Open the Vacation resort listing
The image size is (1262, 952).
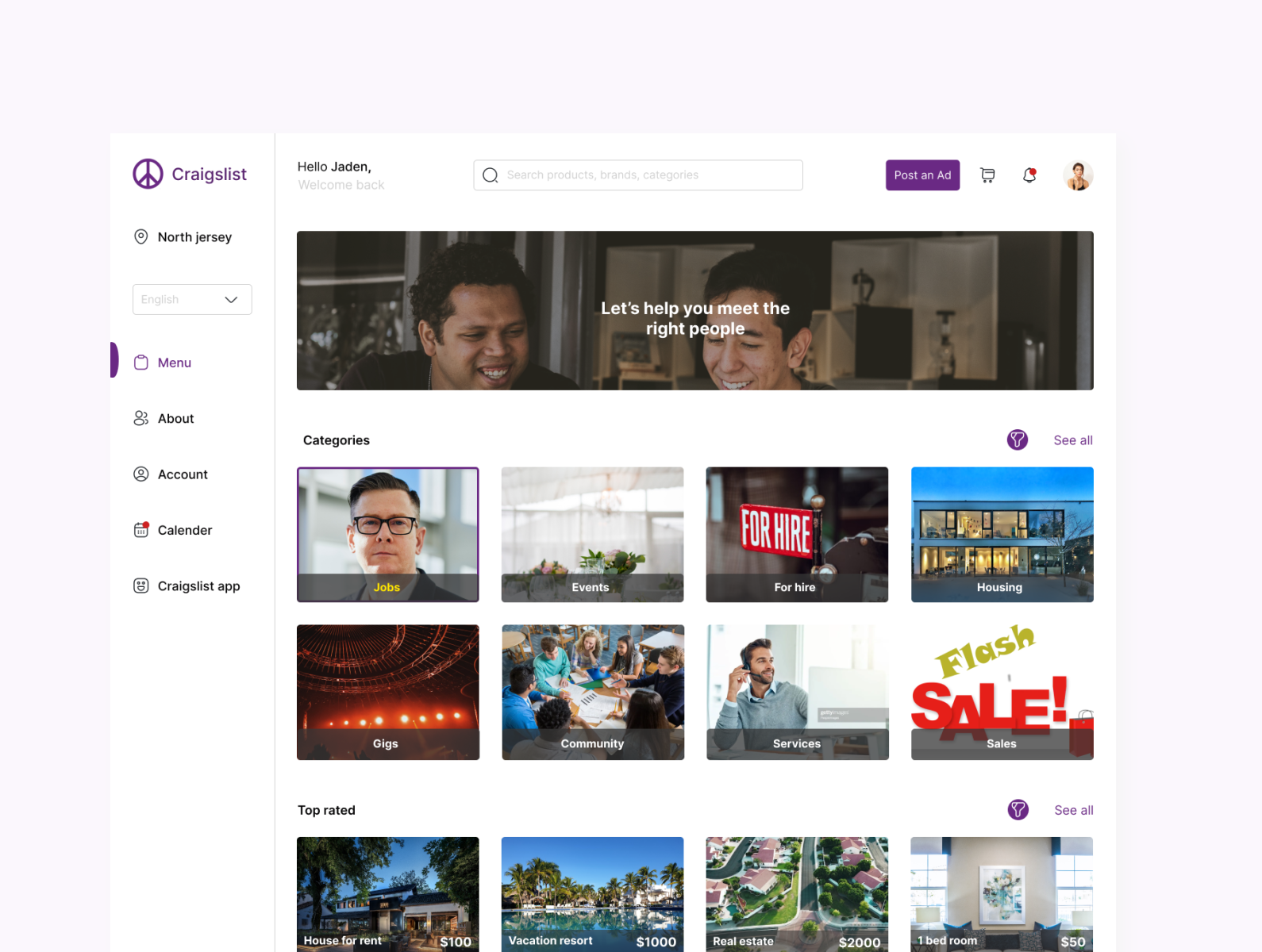(x=592, y=894)
